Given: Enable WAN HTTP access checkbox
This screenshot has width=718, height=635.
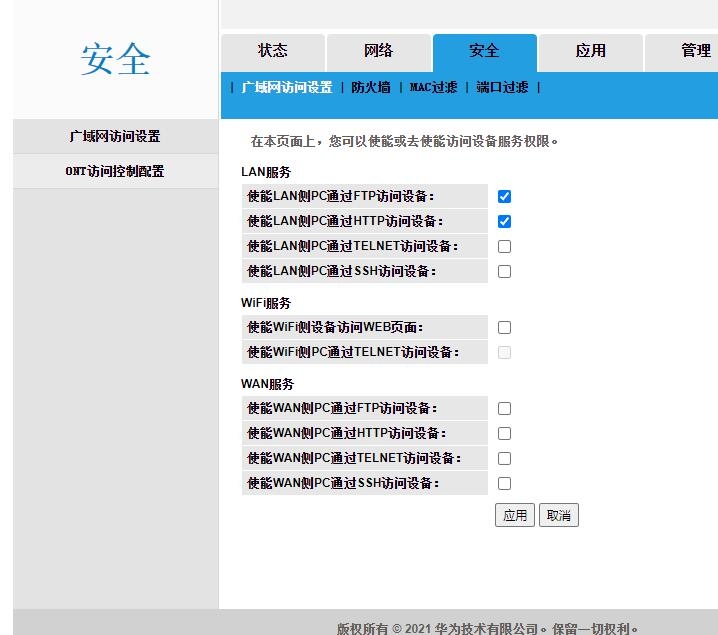Looking at the screenshot, I should (504, 434).
